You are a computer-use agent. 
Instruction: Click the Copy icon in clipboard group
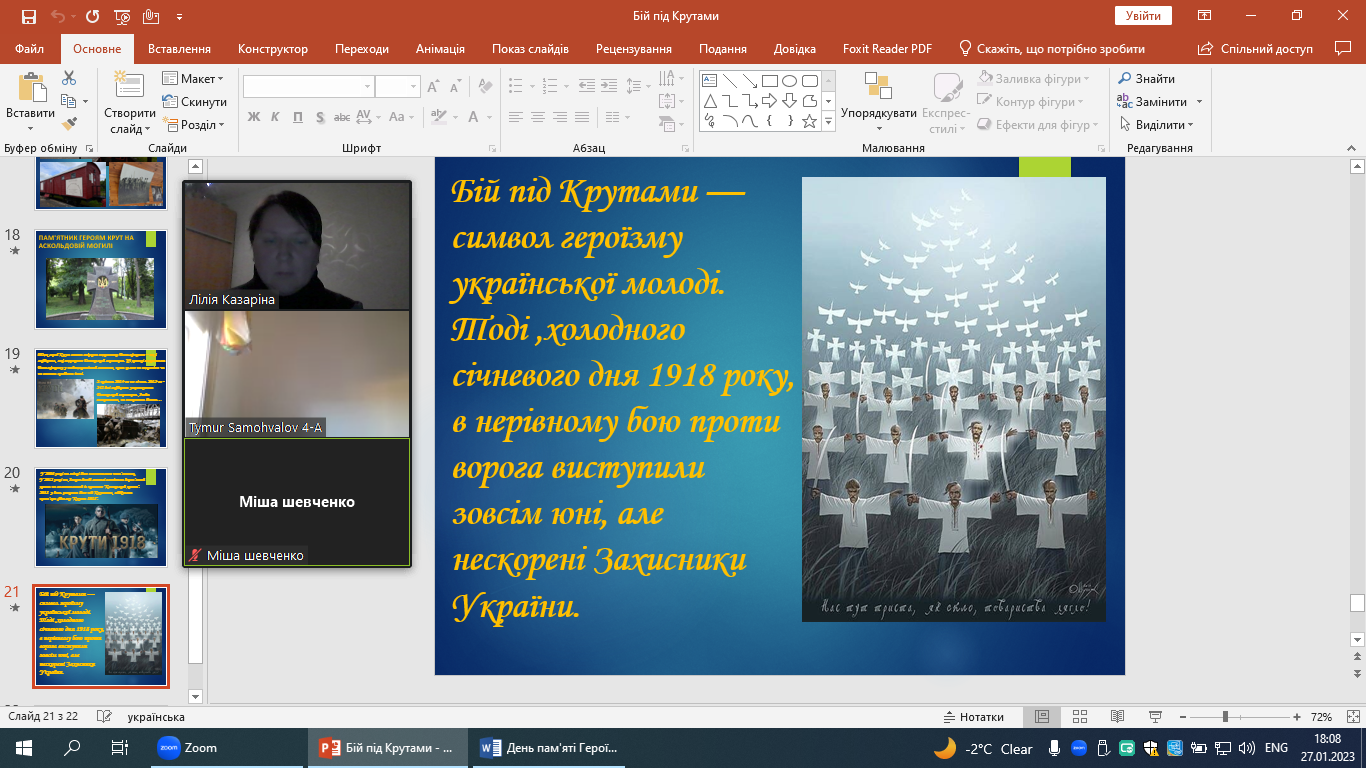(x=68, y=101)
